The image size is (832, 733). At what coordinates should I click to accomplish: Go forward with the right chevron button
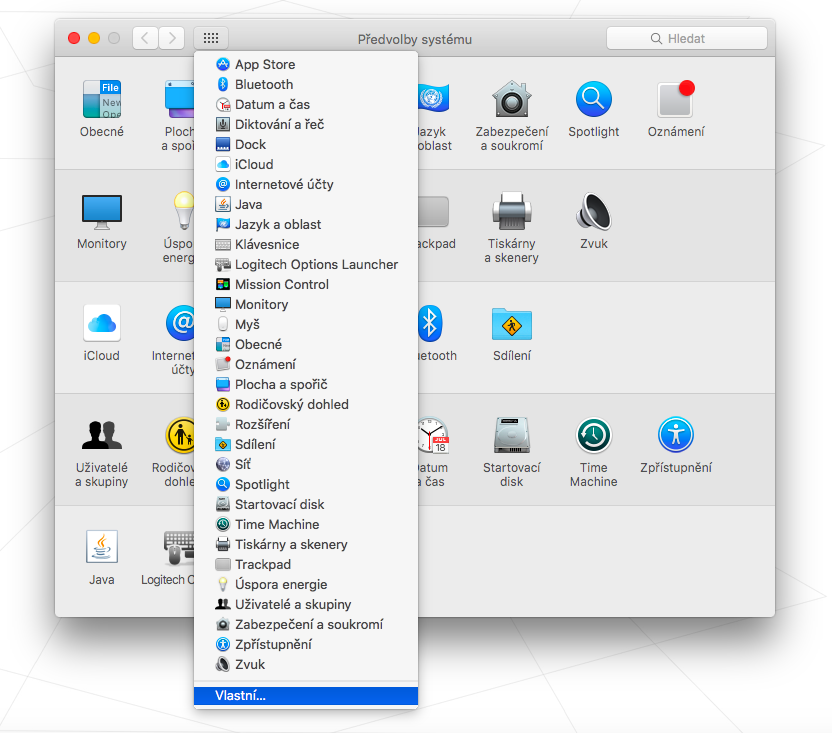click(x=171, y=38)
